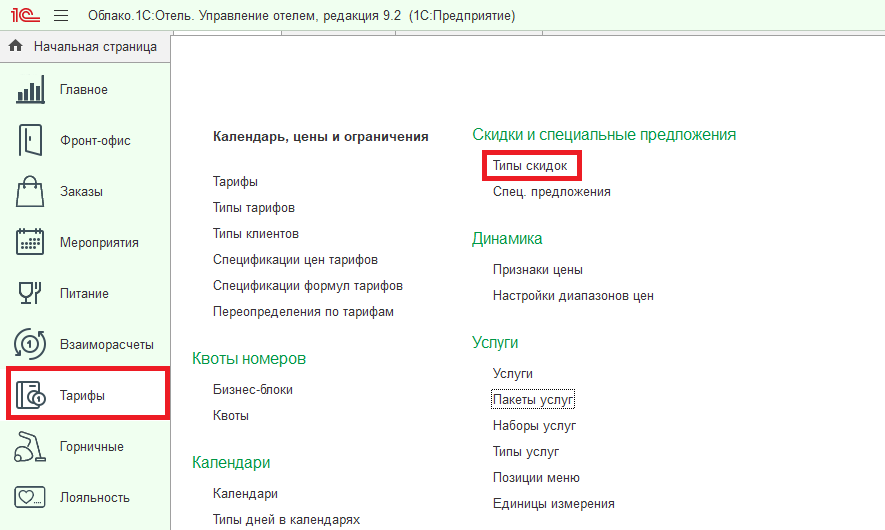Open Пакеты услуг
This screenshot has width=885, height=530.
(533, 400)
